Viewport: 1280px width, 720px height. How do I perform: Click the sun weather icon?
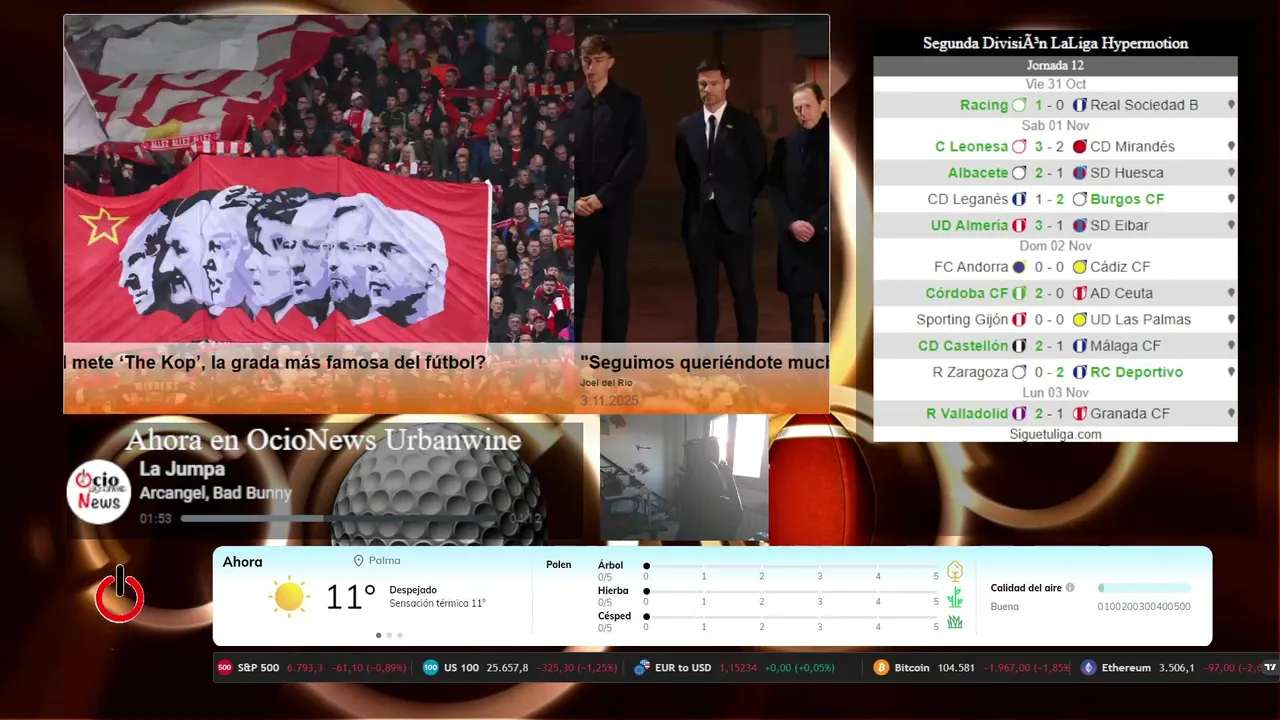pos(289,596)
